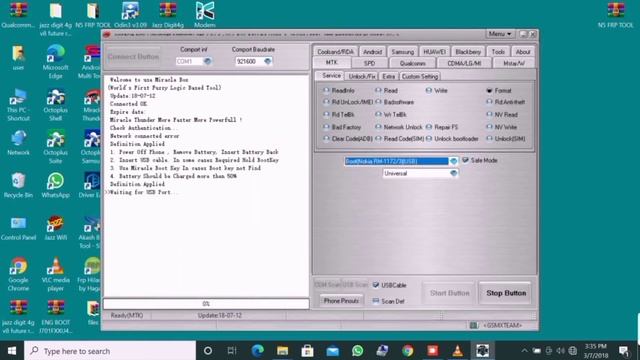The width and height of the screenshot is (640, 360).
Task: Click the GSMXTEAM status bar icon
Action: 473,325
